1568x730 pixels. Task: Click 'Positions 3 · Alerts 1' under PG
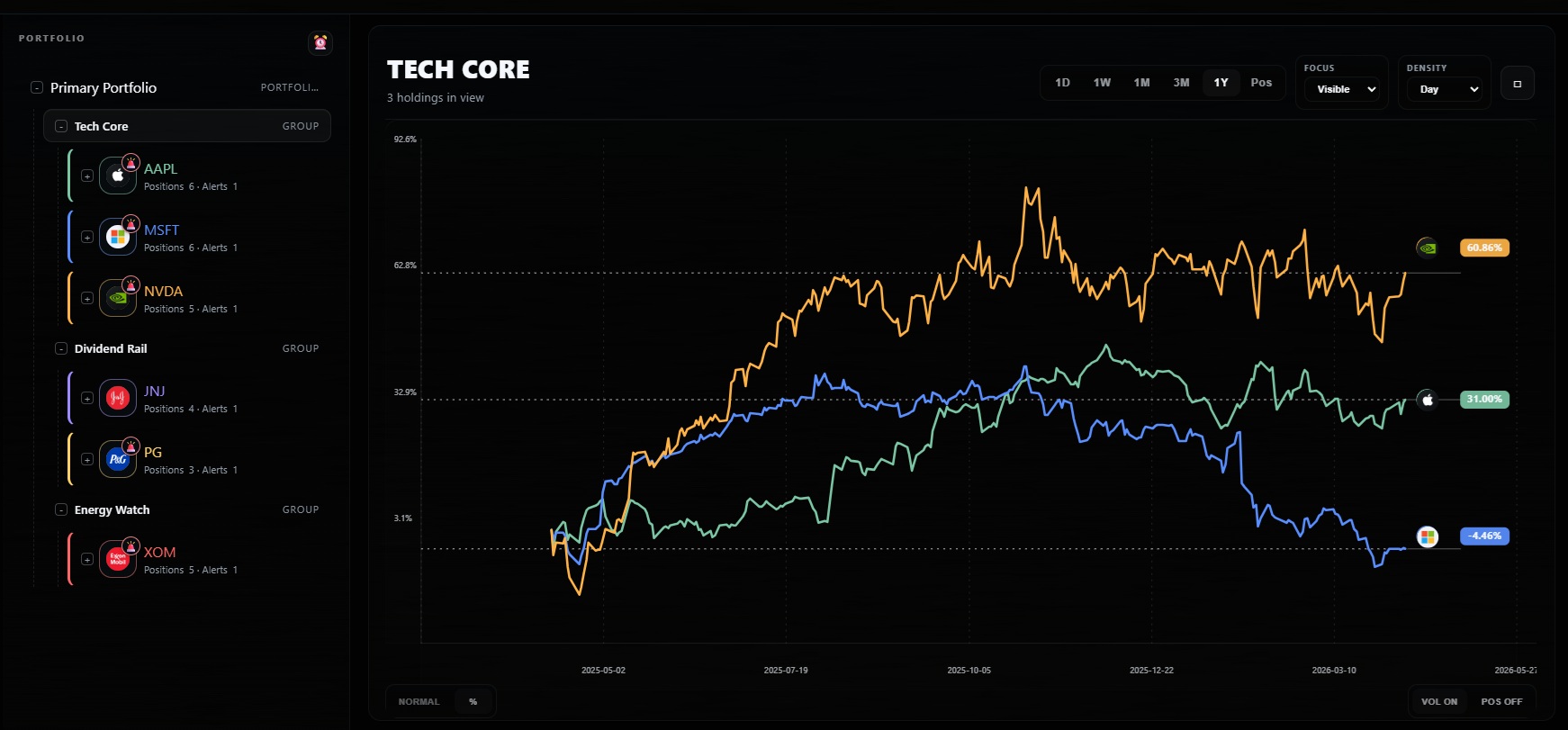click(191, 470)
